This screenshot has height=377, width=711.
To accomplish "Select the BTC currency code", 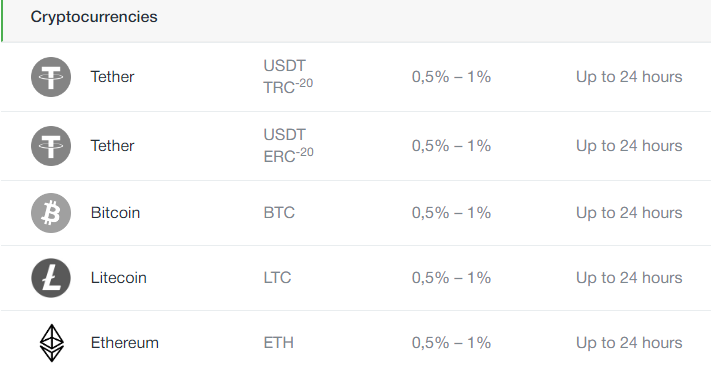I will coord(279,213).
